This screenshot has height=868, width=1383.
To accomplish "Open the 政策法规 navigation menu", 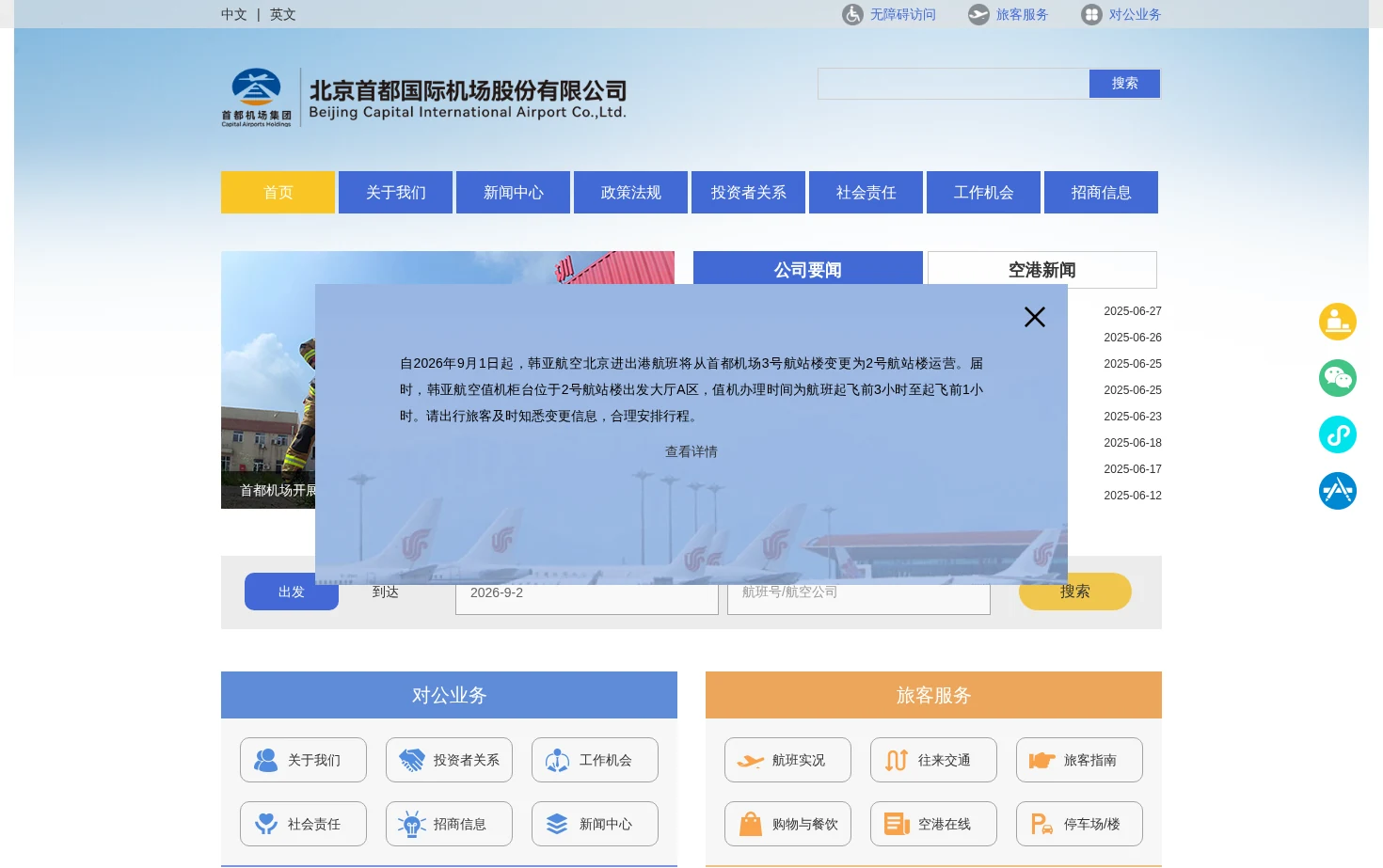I will point(630,192).
